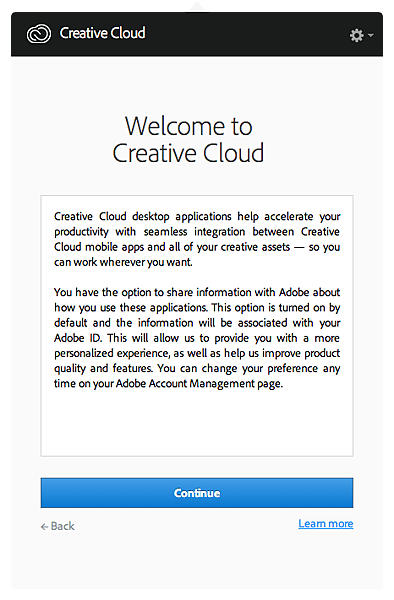Open the Learn more link

[326, 523]
